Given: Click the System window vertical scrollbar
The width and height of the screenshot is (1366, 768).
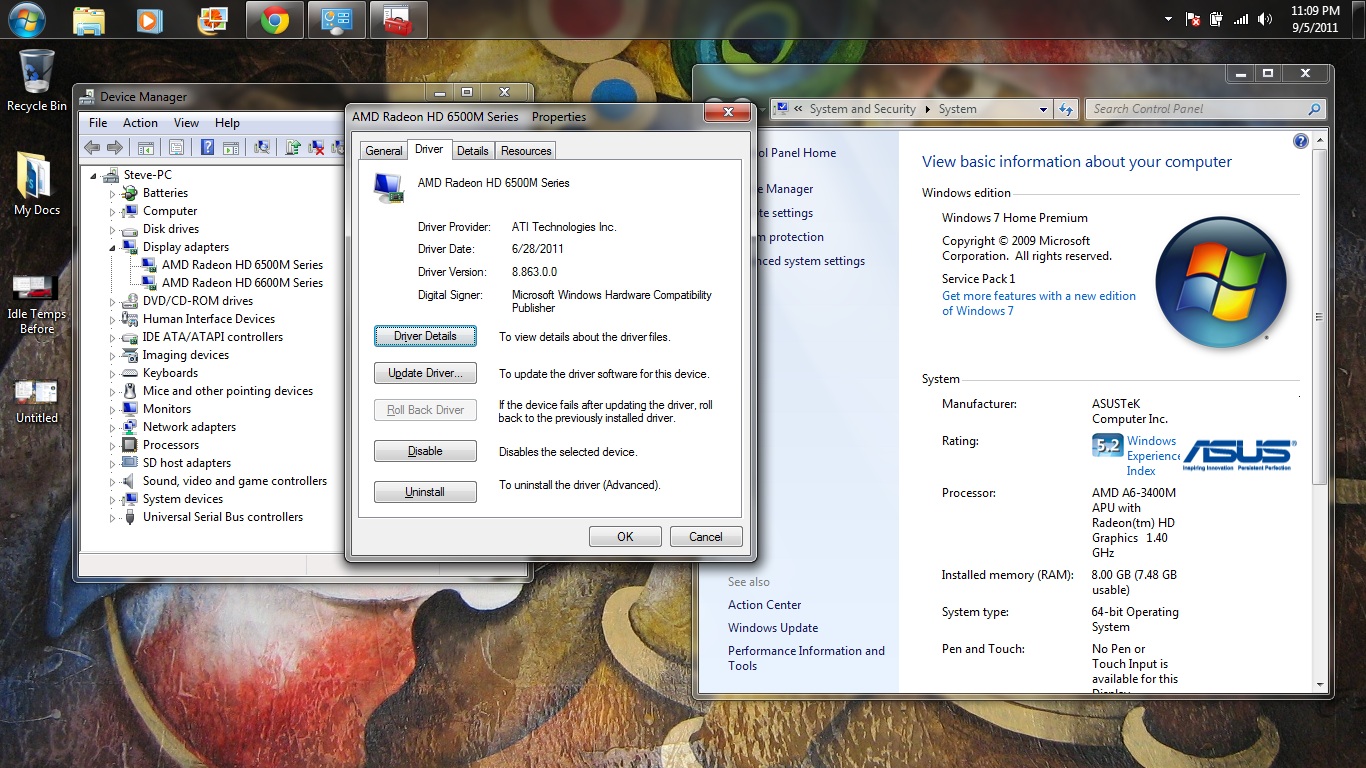Looking at the screenshot, I should point(1320,410).
